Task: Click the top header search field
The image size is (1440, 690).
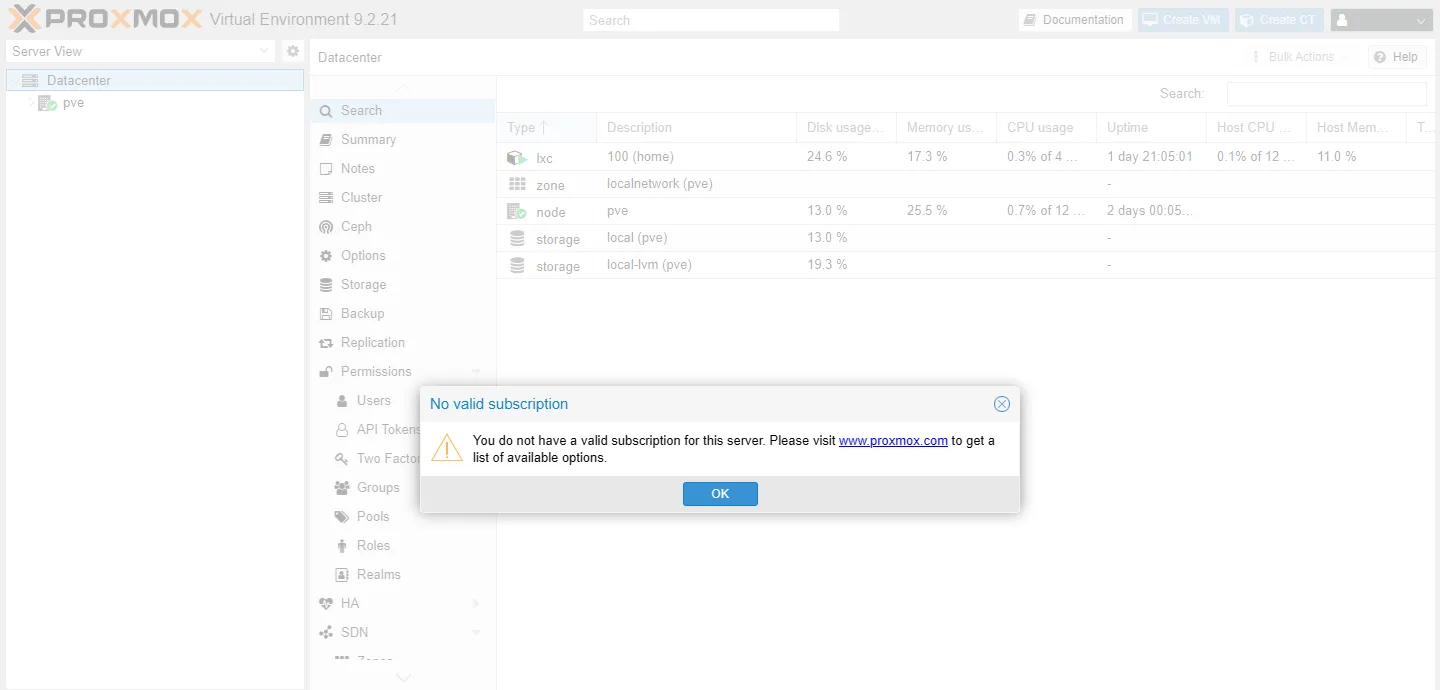Action: coord(711,20)
